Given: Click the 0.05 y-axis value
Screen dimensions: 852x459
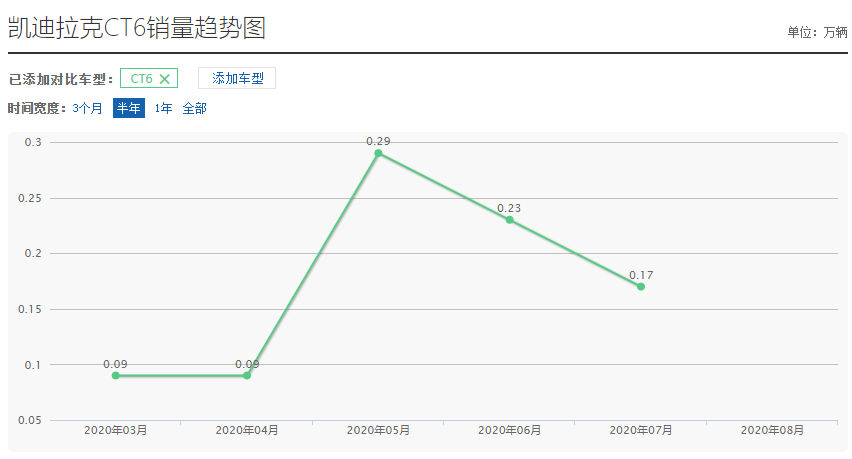Looking at the screenshot, I should pos(30,420).
